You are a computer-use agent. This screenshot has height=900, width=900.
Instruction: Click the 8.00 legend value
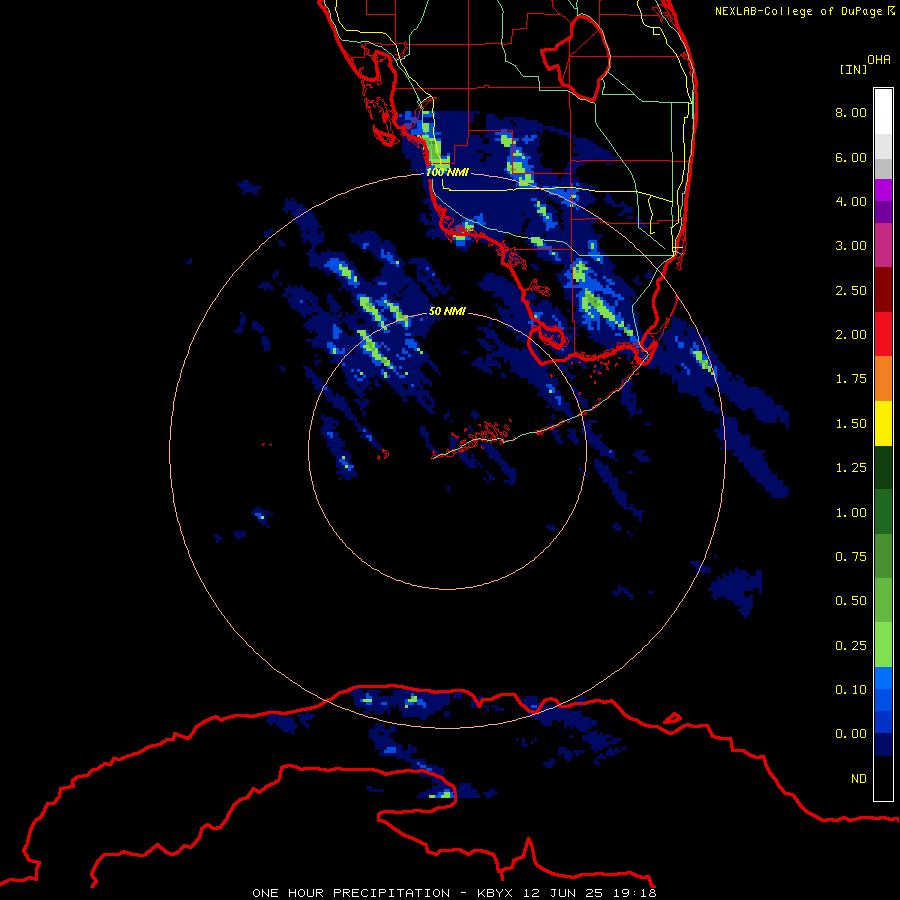point(851,112)
